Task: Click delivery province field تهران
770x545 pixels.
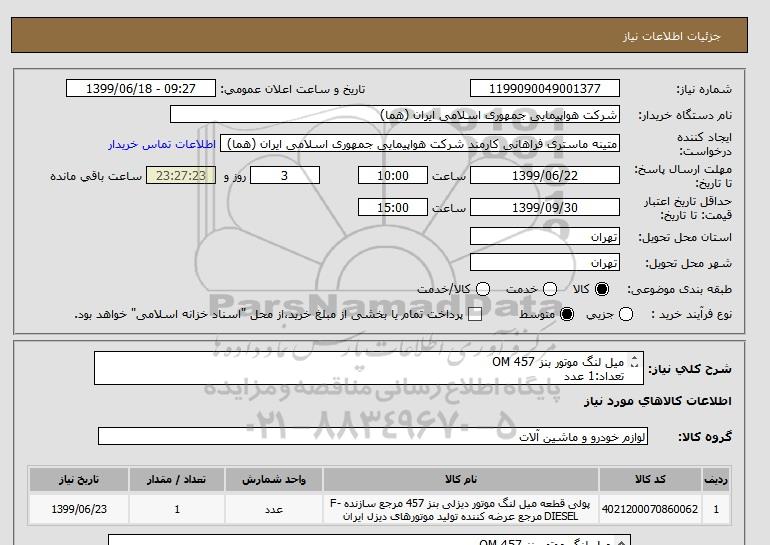Action: click(x=545, y=237)
